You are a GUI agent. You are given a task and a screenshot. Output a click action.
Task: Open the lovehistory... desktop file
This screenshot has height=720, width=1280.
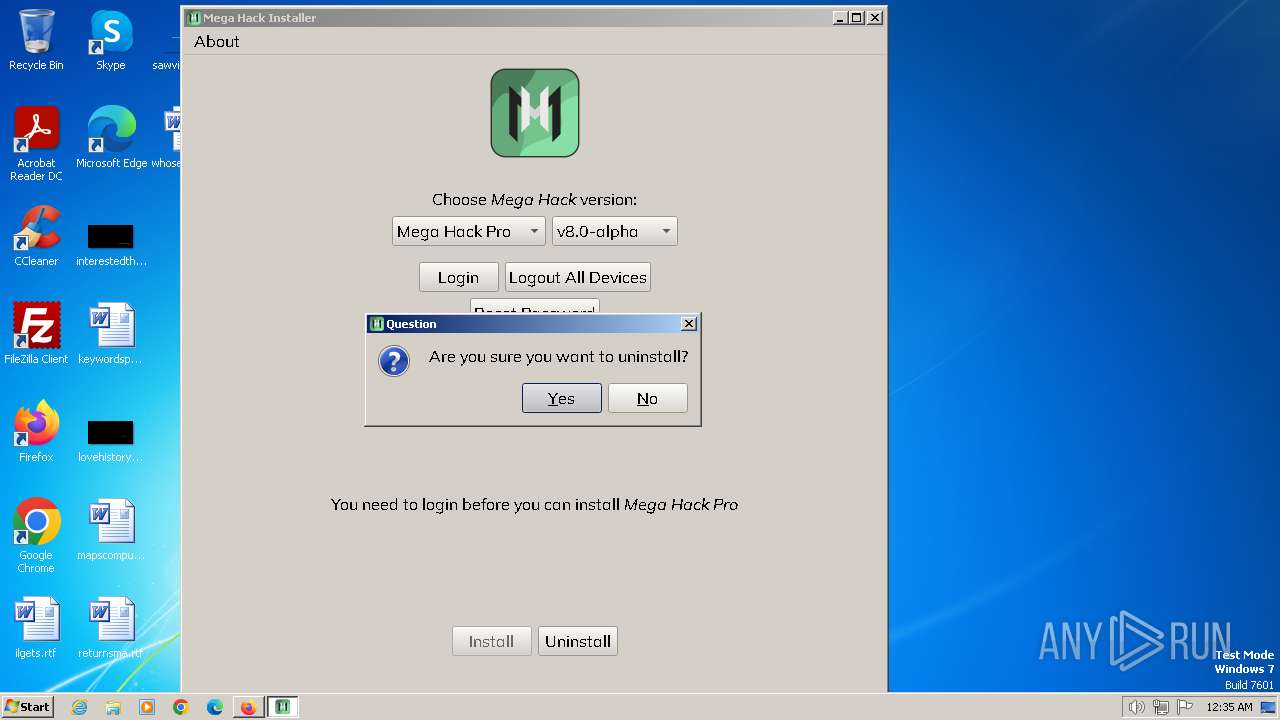pos(110,440)
